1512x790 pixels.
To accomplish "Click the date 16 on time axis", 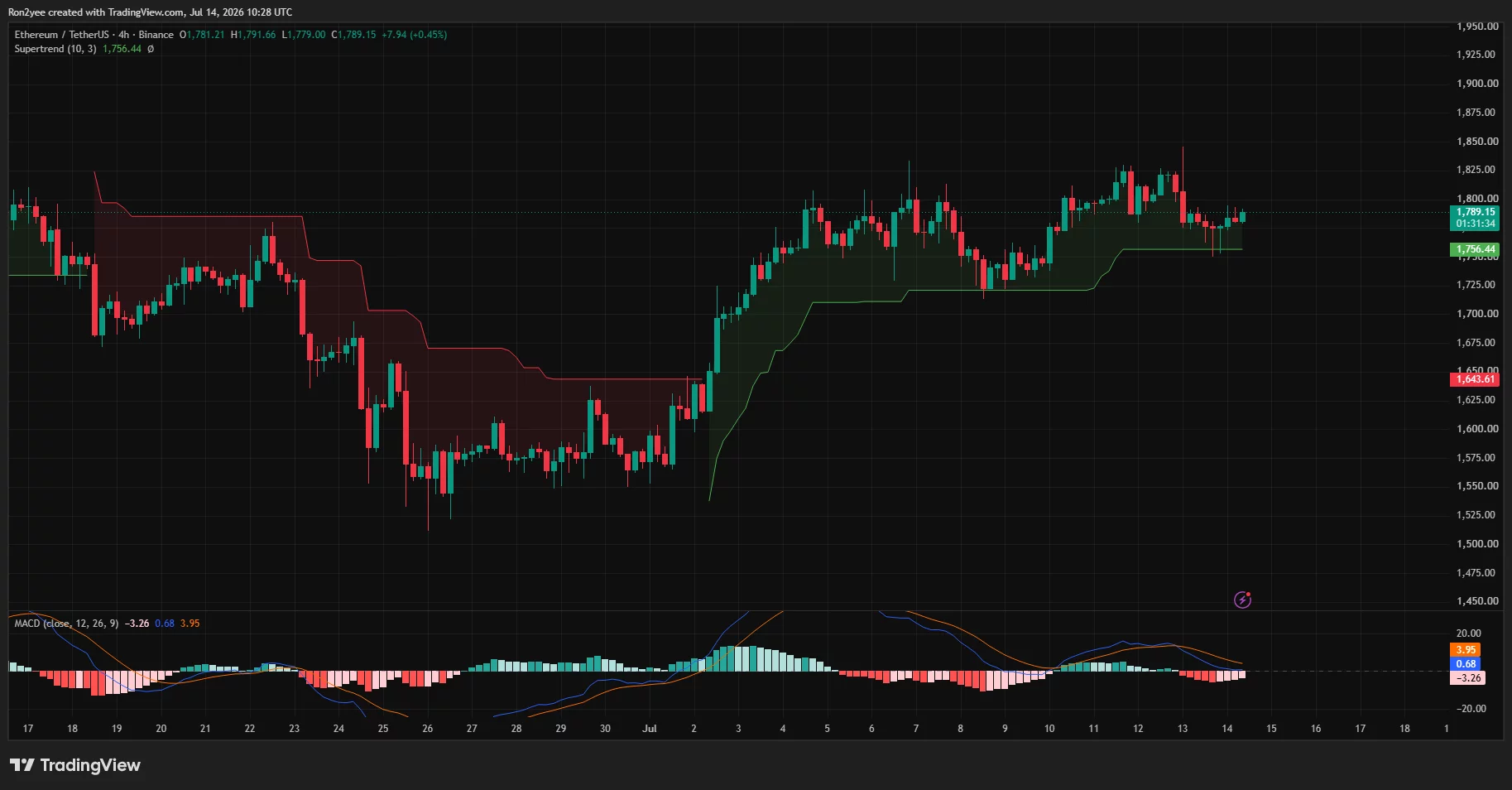I will (1316, 729).
